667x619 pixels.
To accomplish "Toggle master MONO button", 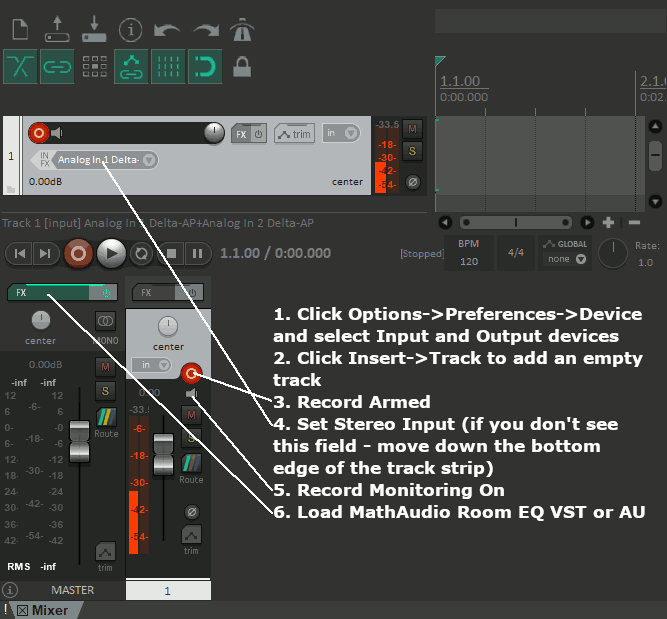I will pos(105,321).
